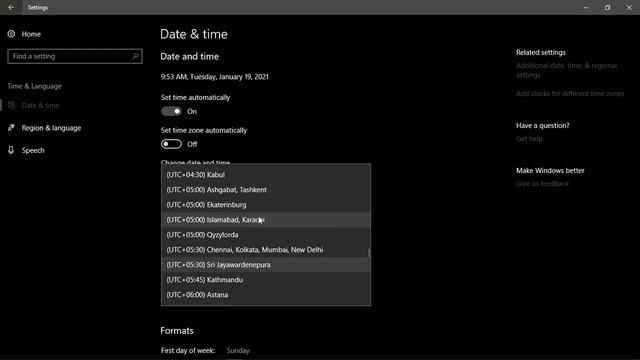640x360 pixels.
Task: Open Speech microphone icon
Action: [x=11, y=150]
